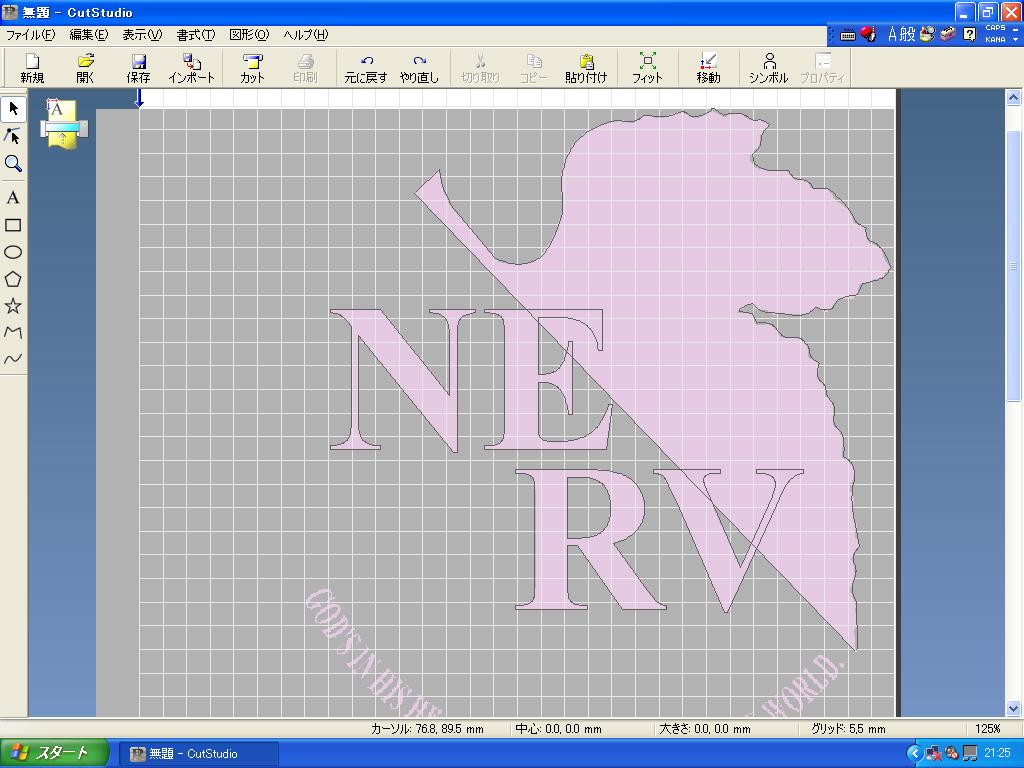1024x768 pixels.
Task: Open the 図形(O) menu
Action: [249, 35]
